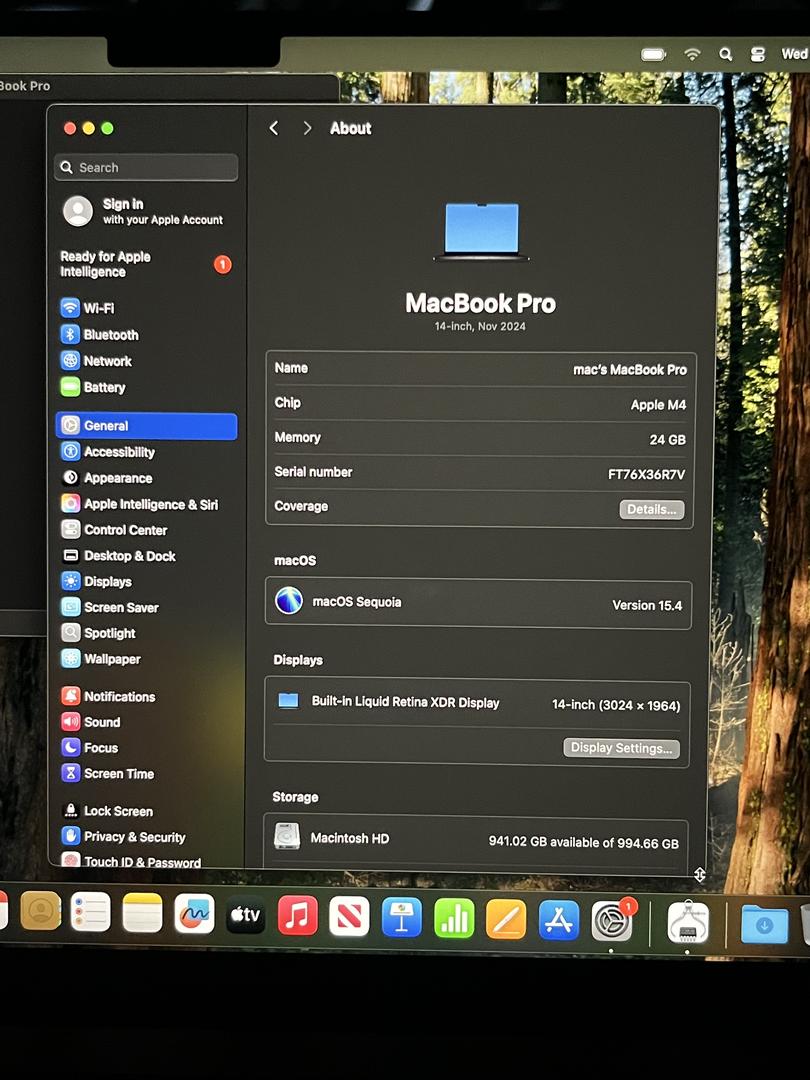Viewport: 810px width, 1080px height.
Task: Open Spotlight search in menu bar
Action: [725, 54]
